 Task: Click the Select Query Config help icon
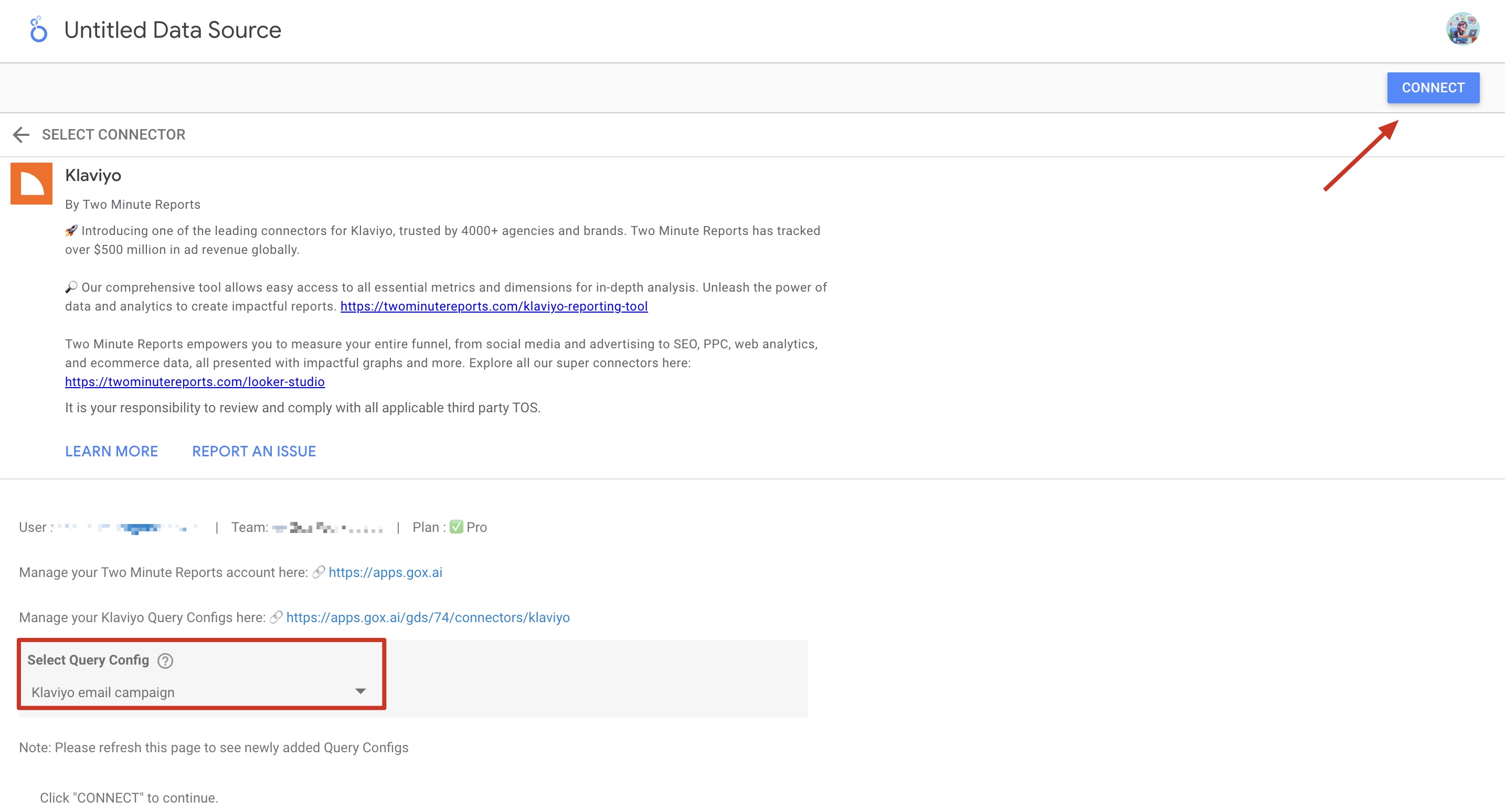(165, 660)
